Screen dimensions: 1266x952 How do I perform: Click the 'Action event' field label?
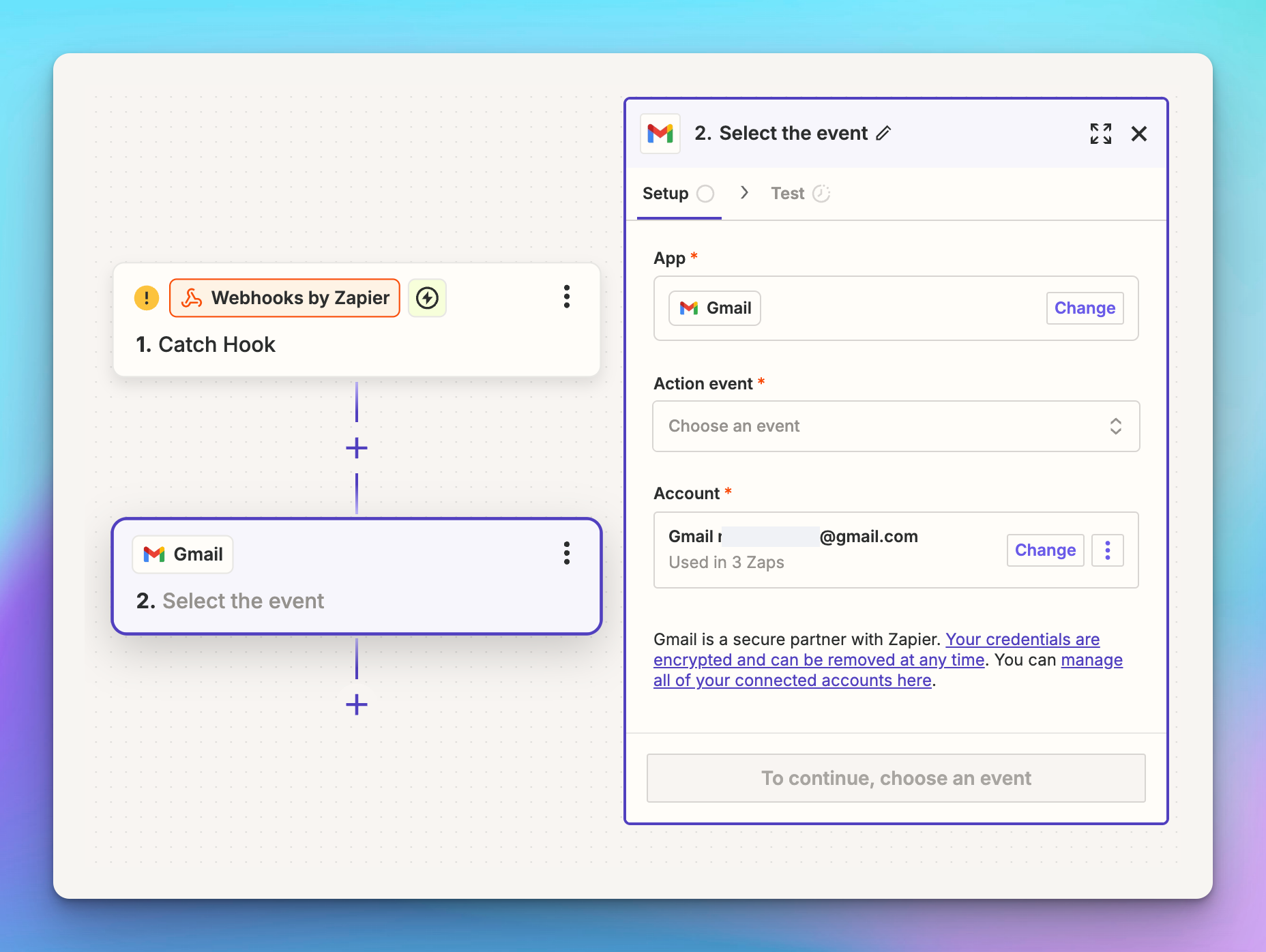pos(703,384)
